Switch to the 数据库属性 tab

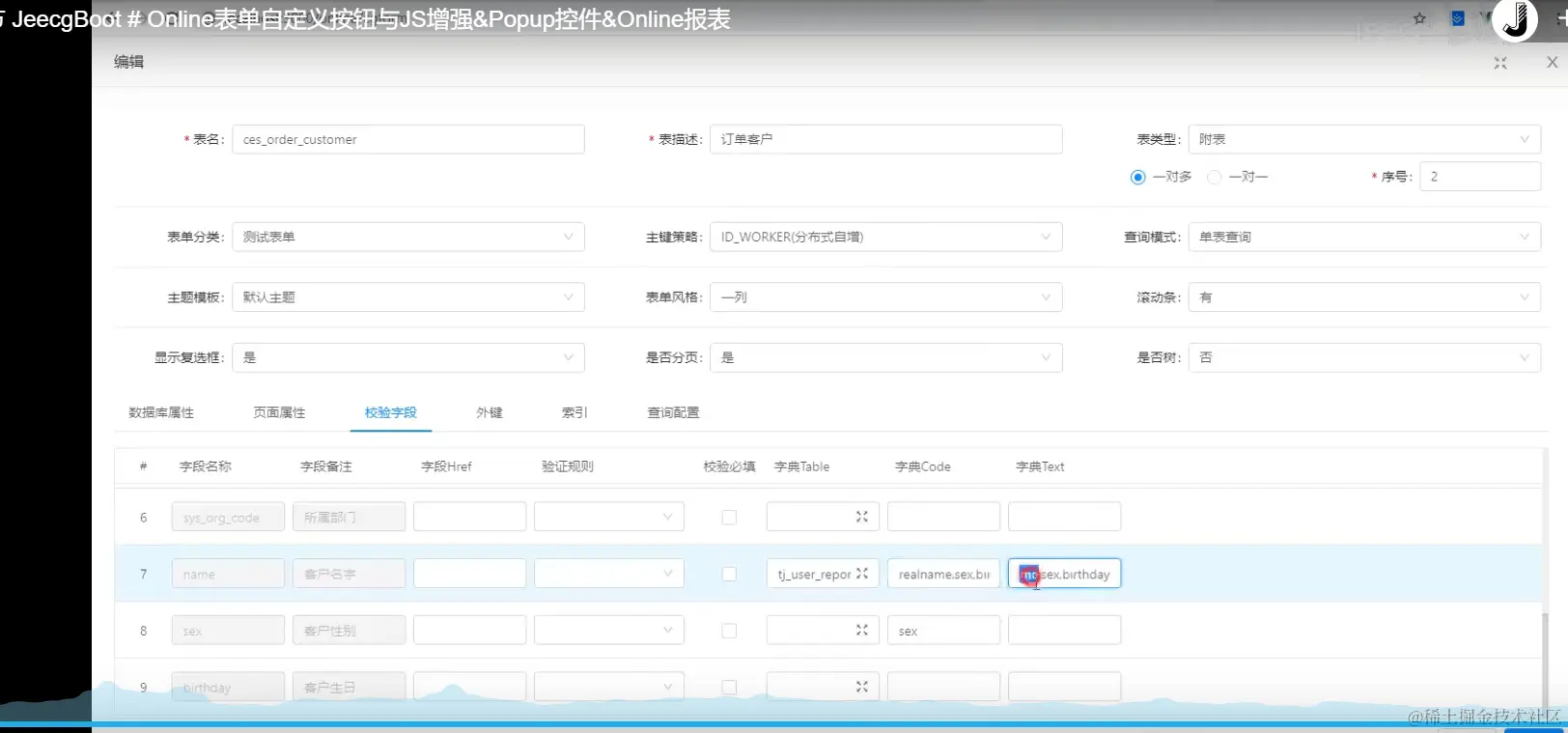161,412
